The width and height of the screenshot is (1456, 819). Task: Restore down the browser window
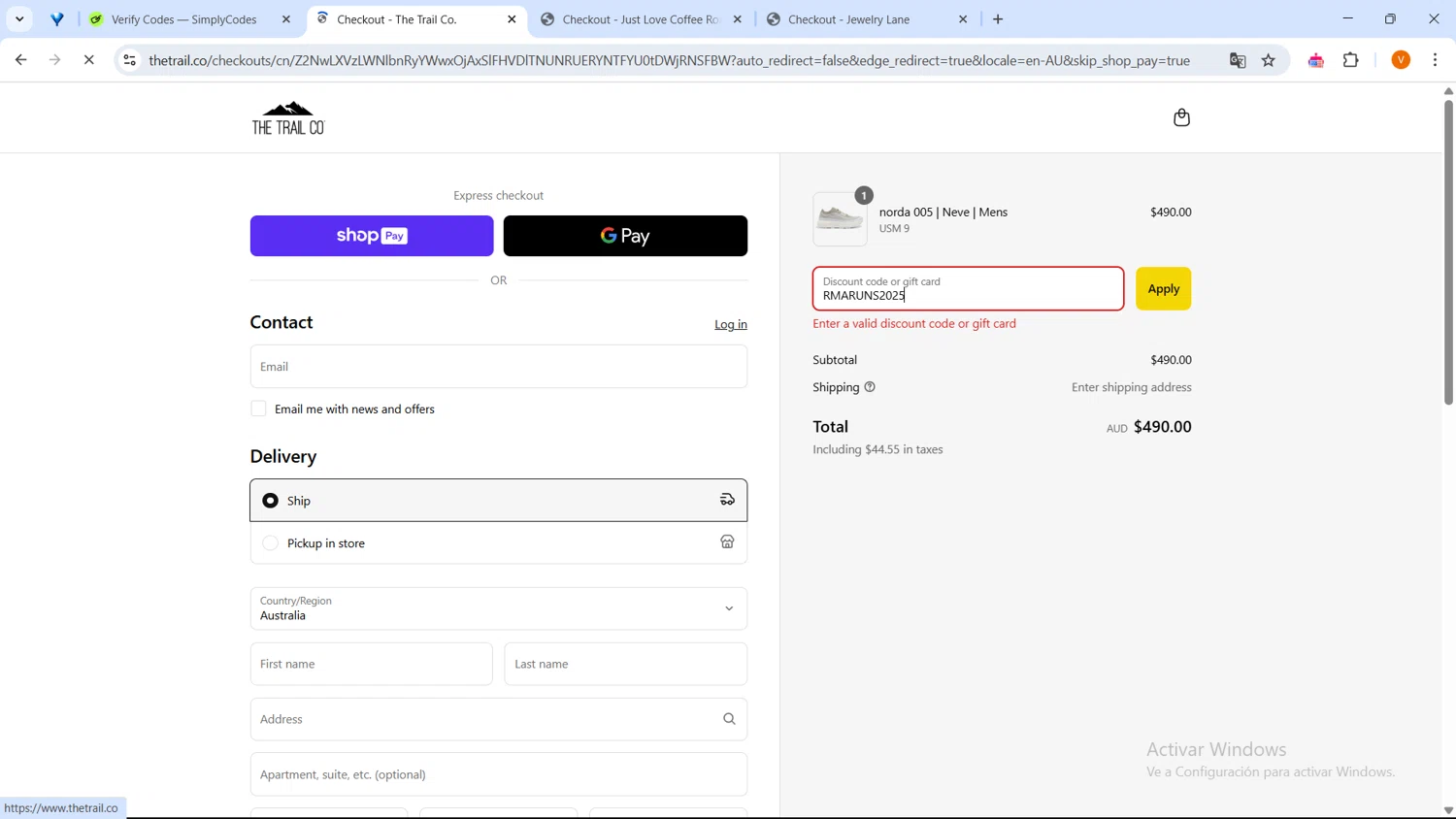coord(1390,18)
